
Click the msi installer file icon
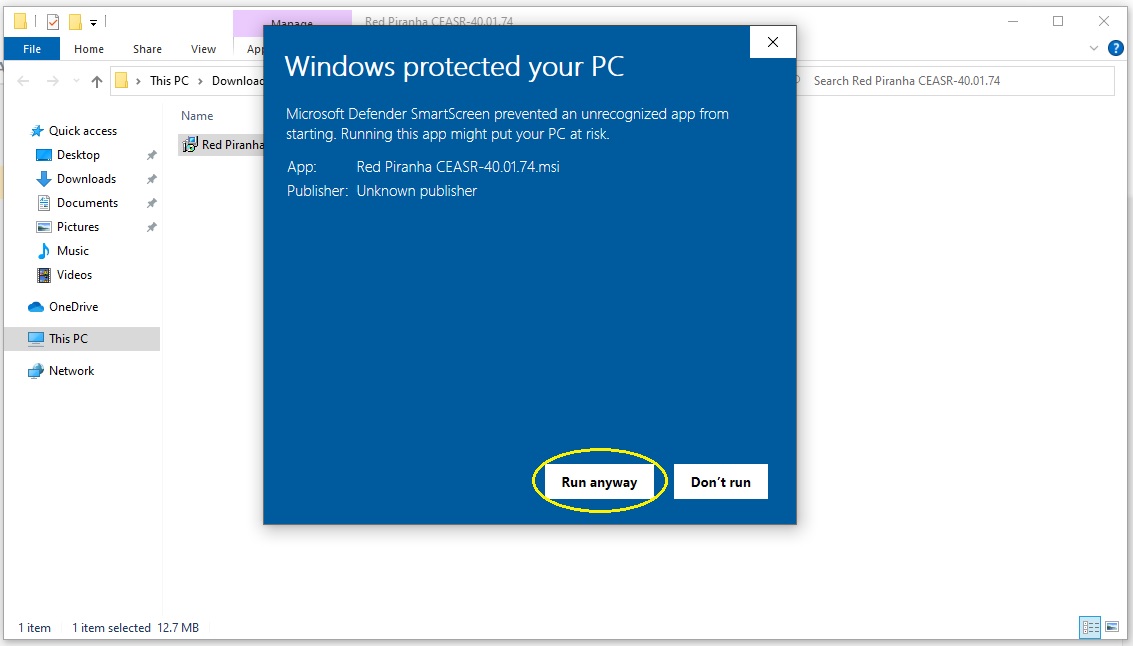tap(190, 145)
